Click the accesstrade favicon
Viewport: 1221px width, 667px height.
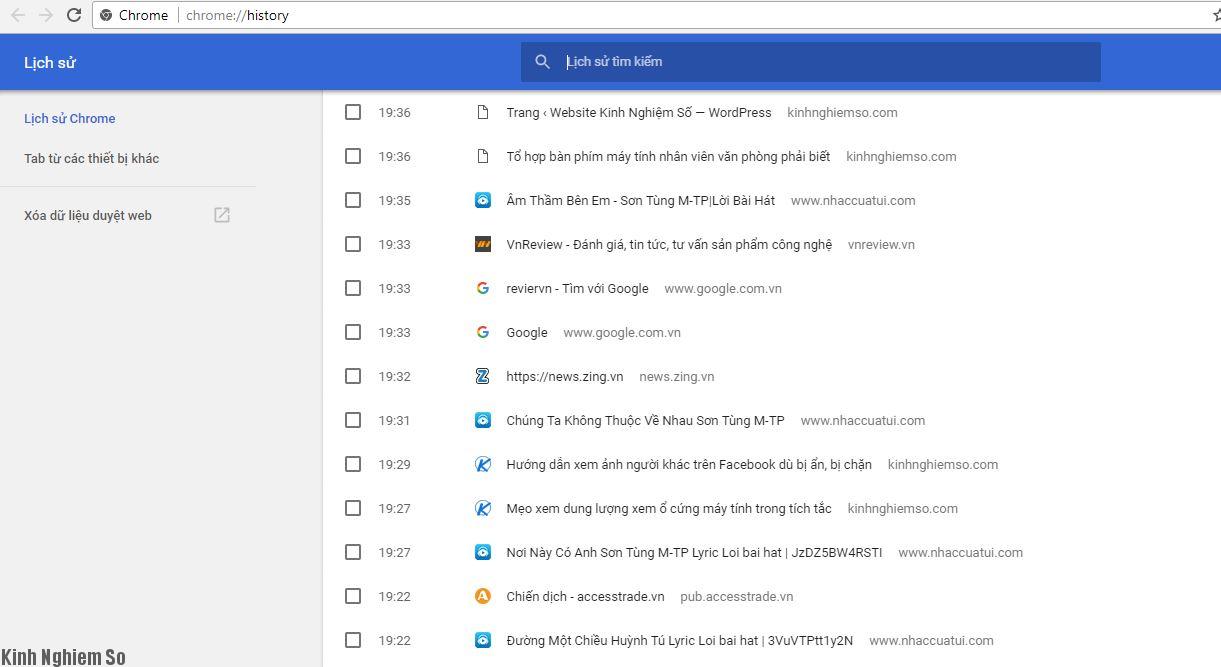(x=483, y=596)
